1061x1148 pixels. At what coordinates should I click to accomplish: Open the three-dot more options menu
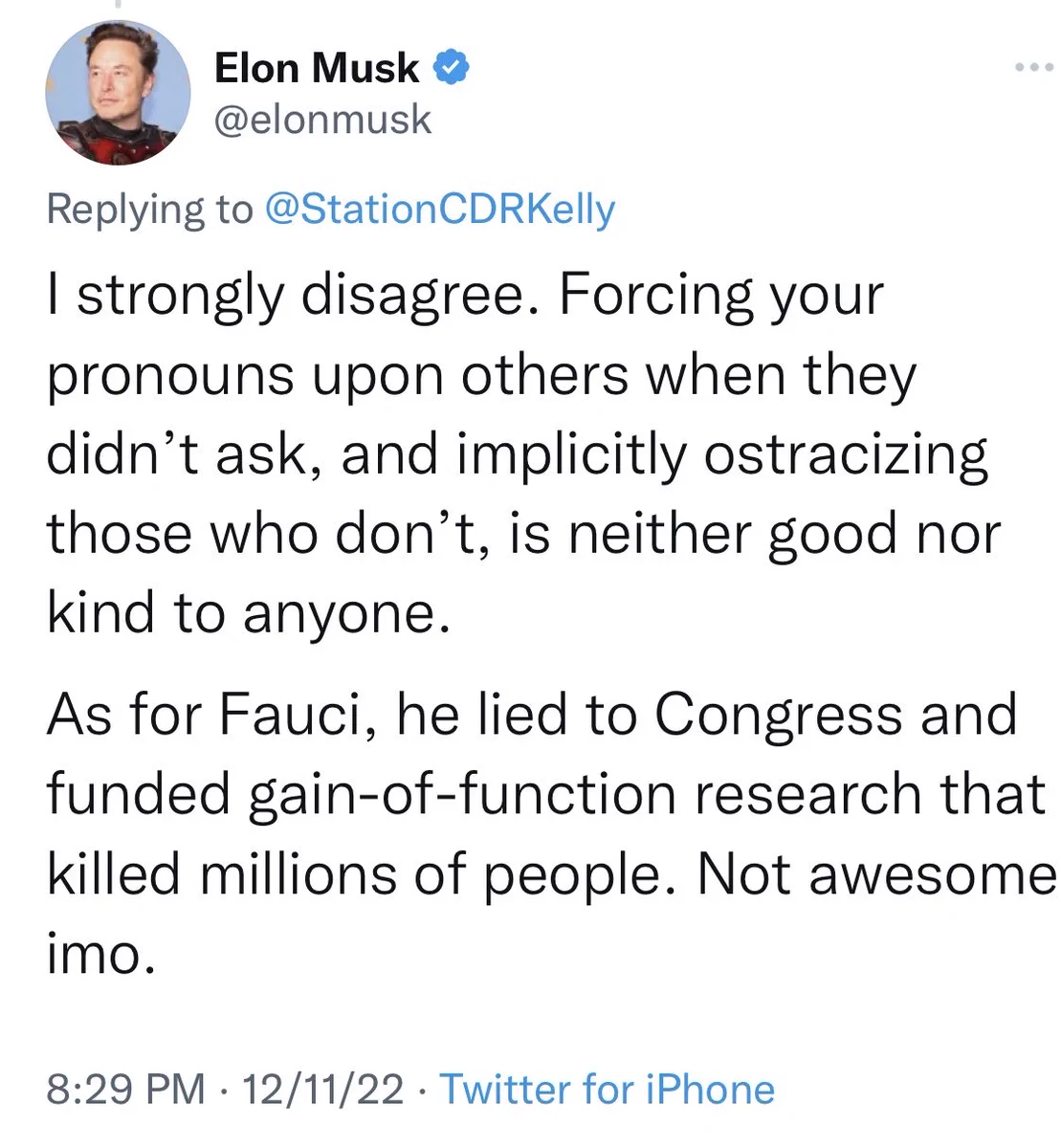tap(1034, 68)
